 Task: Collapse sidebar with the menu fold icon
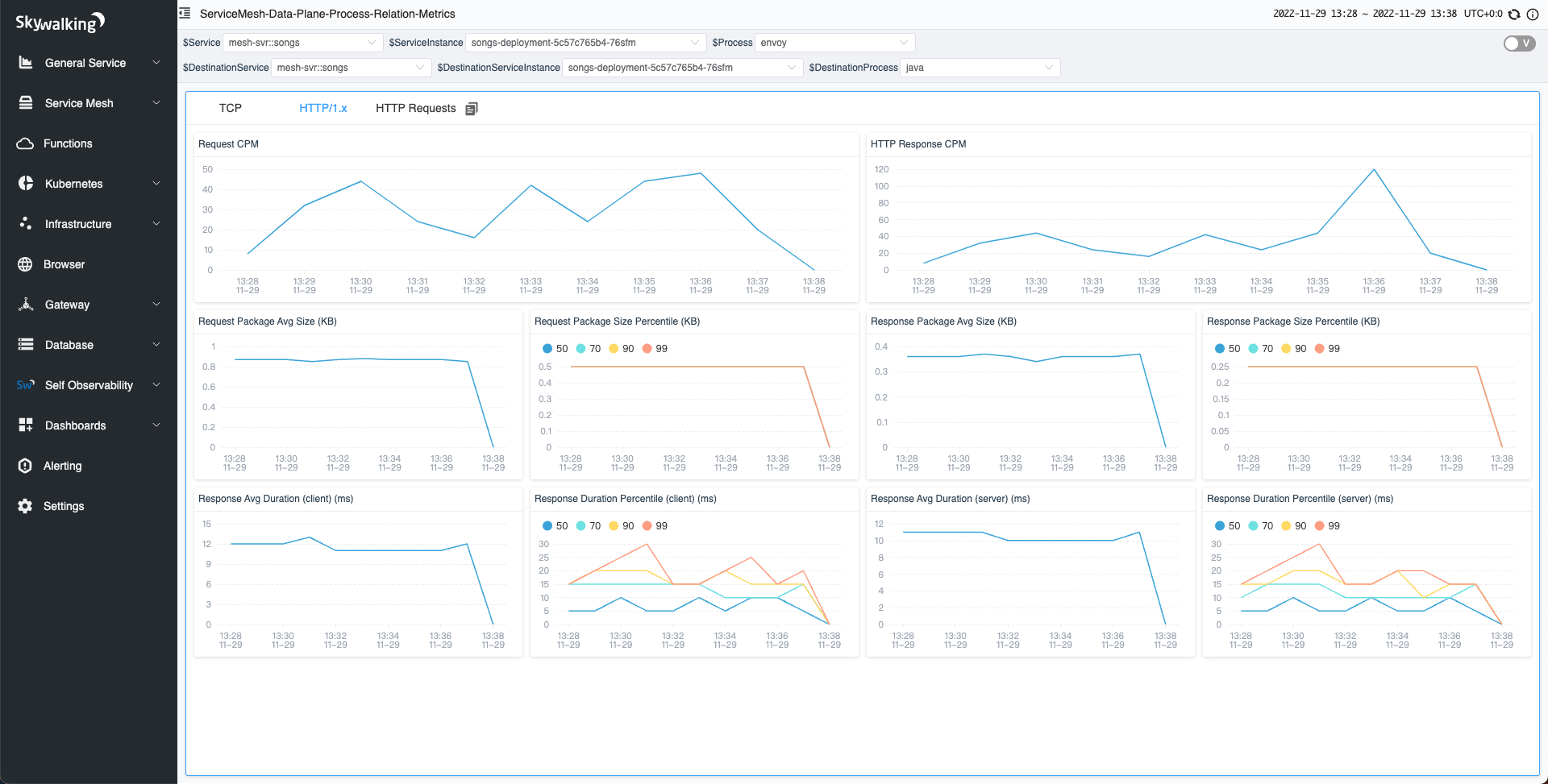coord(185,14)
